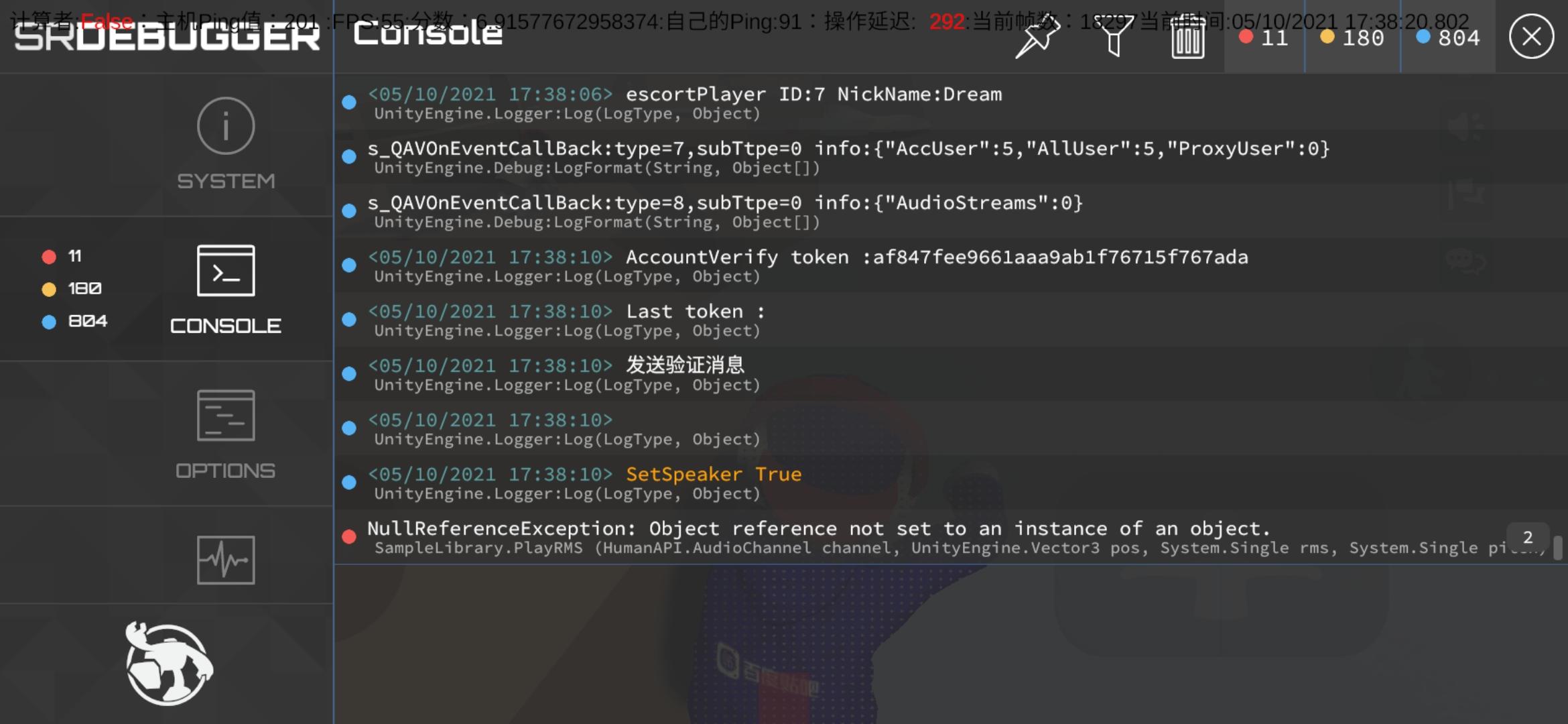The height and width of the screenshot is (724, 1568).
Task: Click the pin console icon
Action: click(x=1036, y=38)
